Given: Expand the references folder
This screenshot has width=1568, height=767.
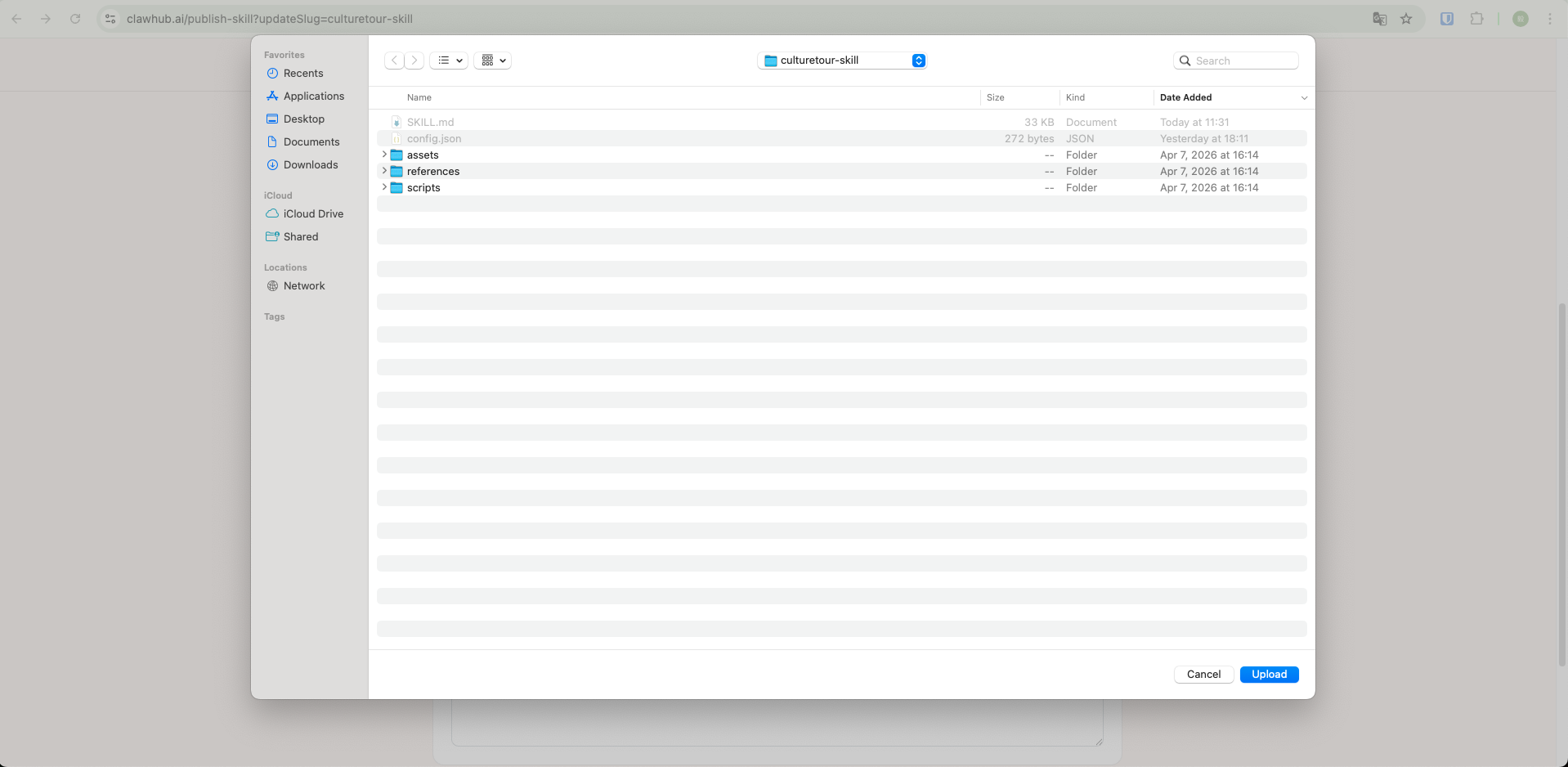Looking at the screenshot, I should tap(384, 171).
